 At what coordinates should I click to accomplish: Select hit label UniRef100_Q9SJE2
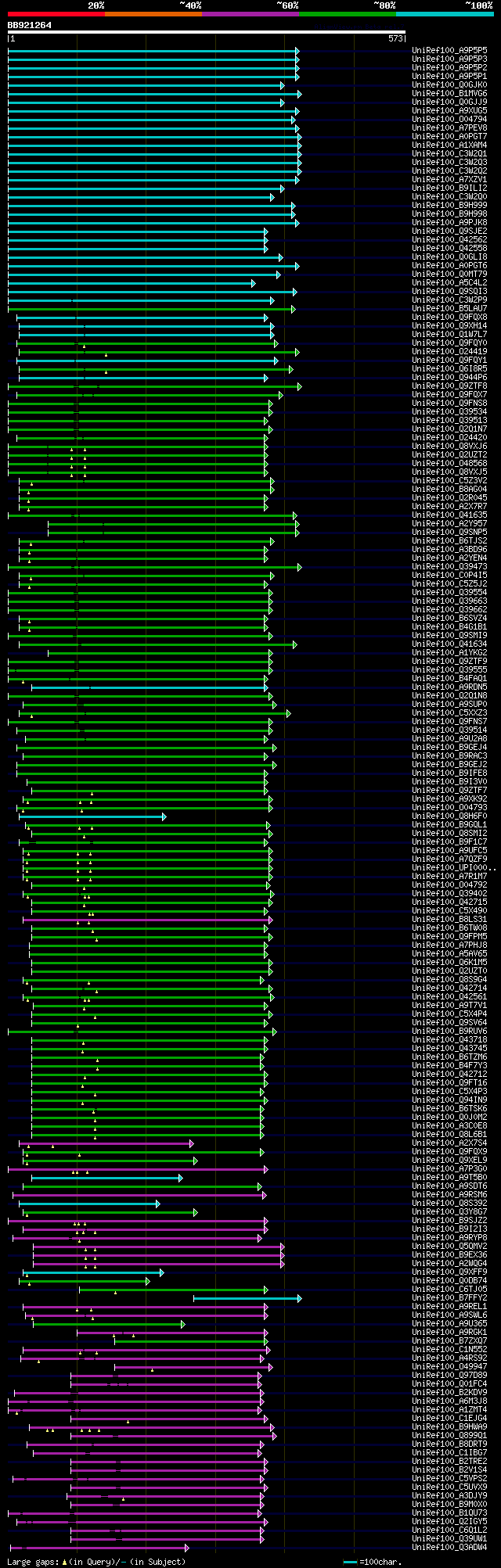click(449, 231)
